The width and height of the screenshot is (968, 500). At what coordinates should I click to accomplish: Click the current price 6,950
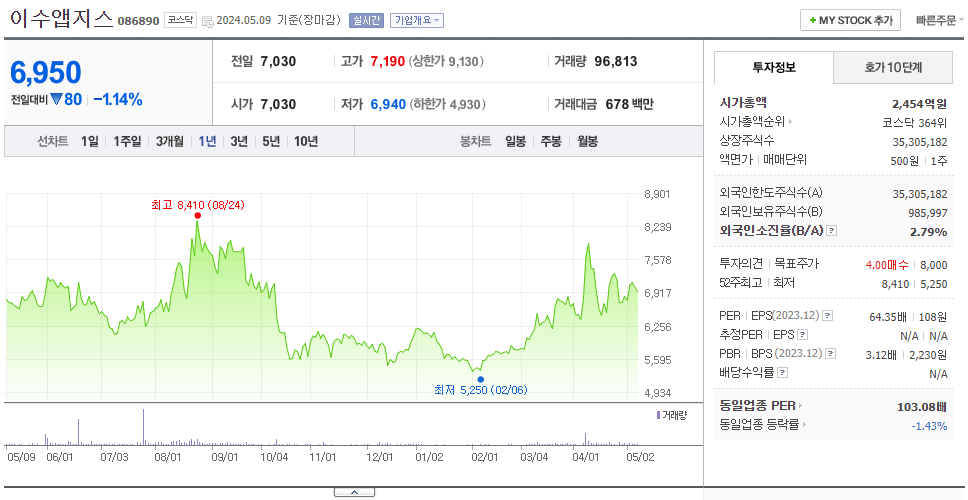tap(46, 73)
